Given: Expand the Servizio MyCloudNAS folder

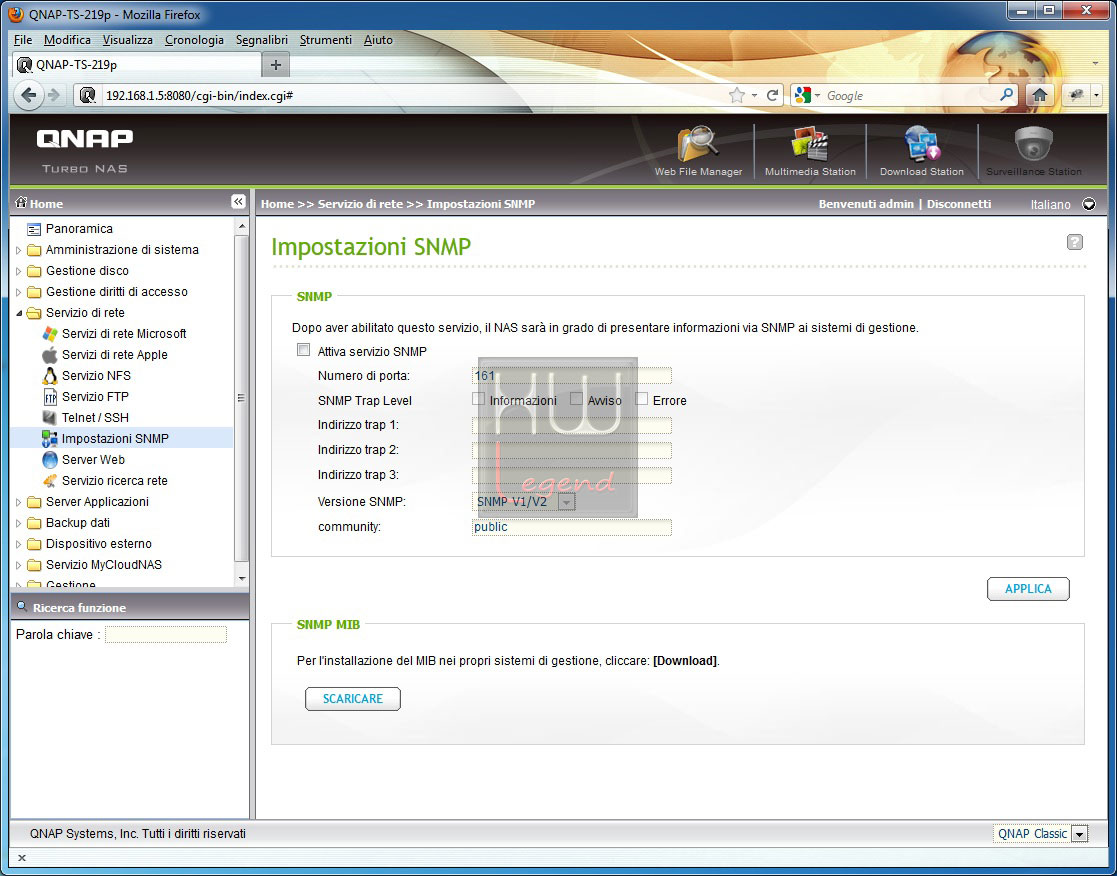Looking at the screenshot, I should 19,565.
